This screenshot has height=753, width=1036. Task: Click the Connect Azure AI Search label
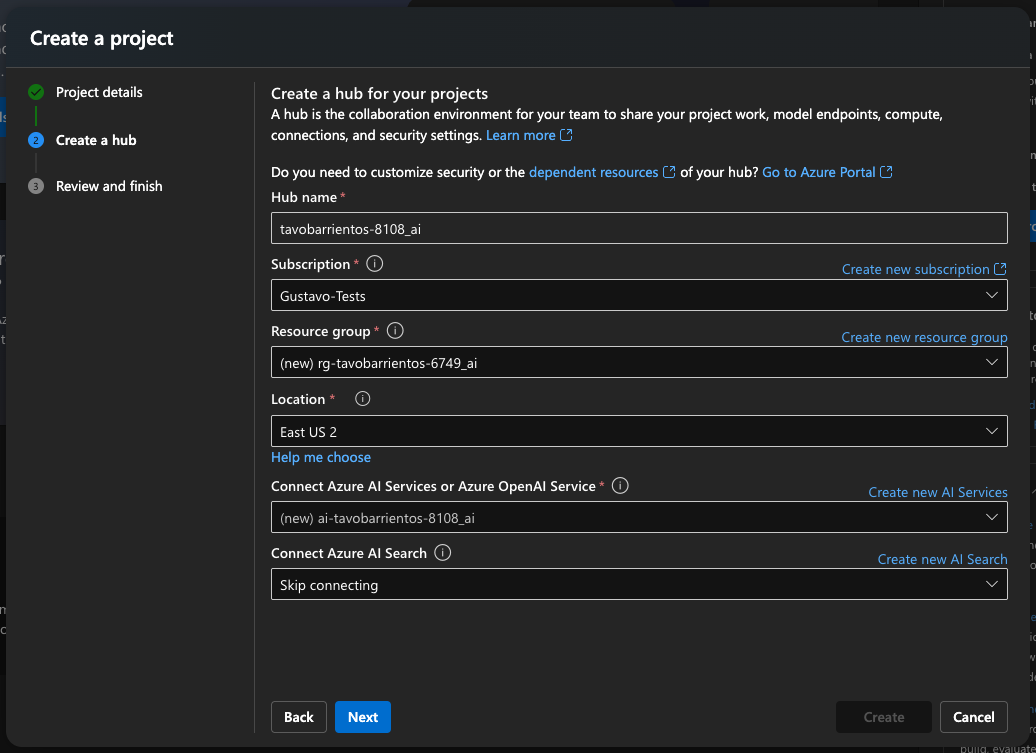point(349,553)
